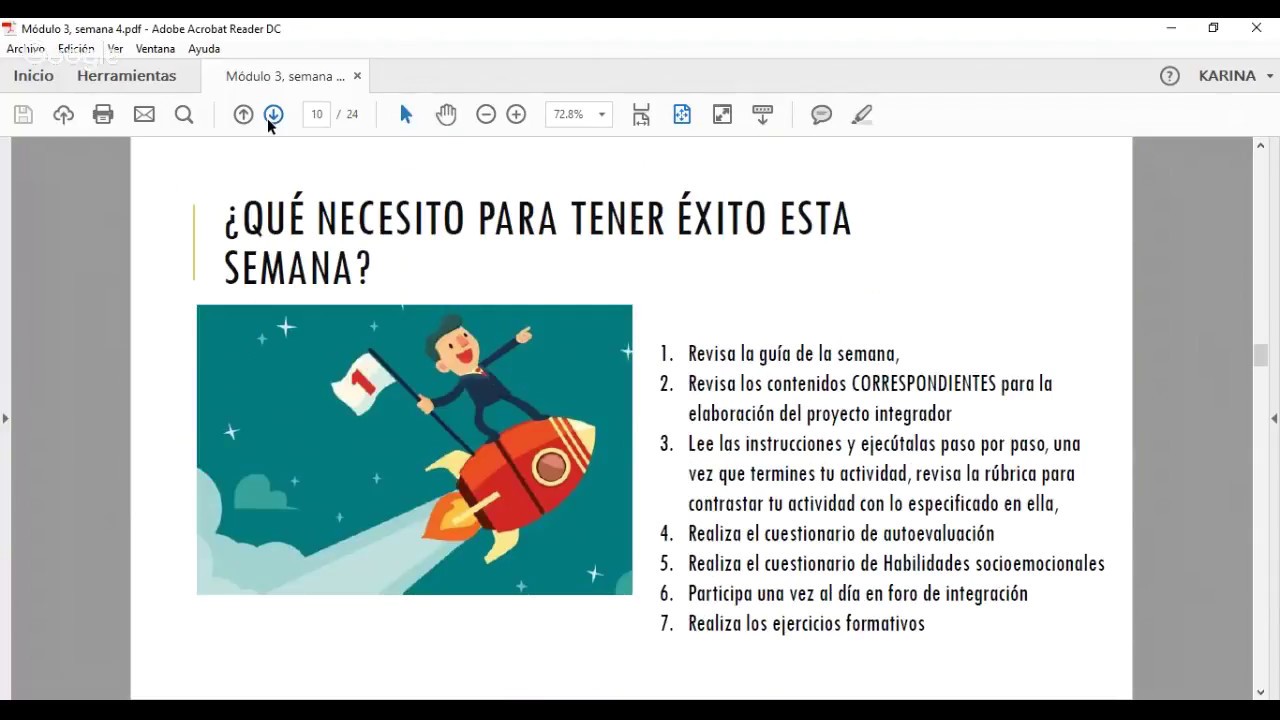
Task: Print the document using printer icon
Action: [103, 115]
